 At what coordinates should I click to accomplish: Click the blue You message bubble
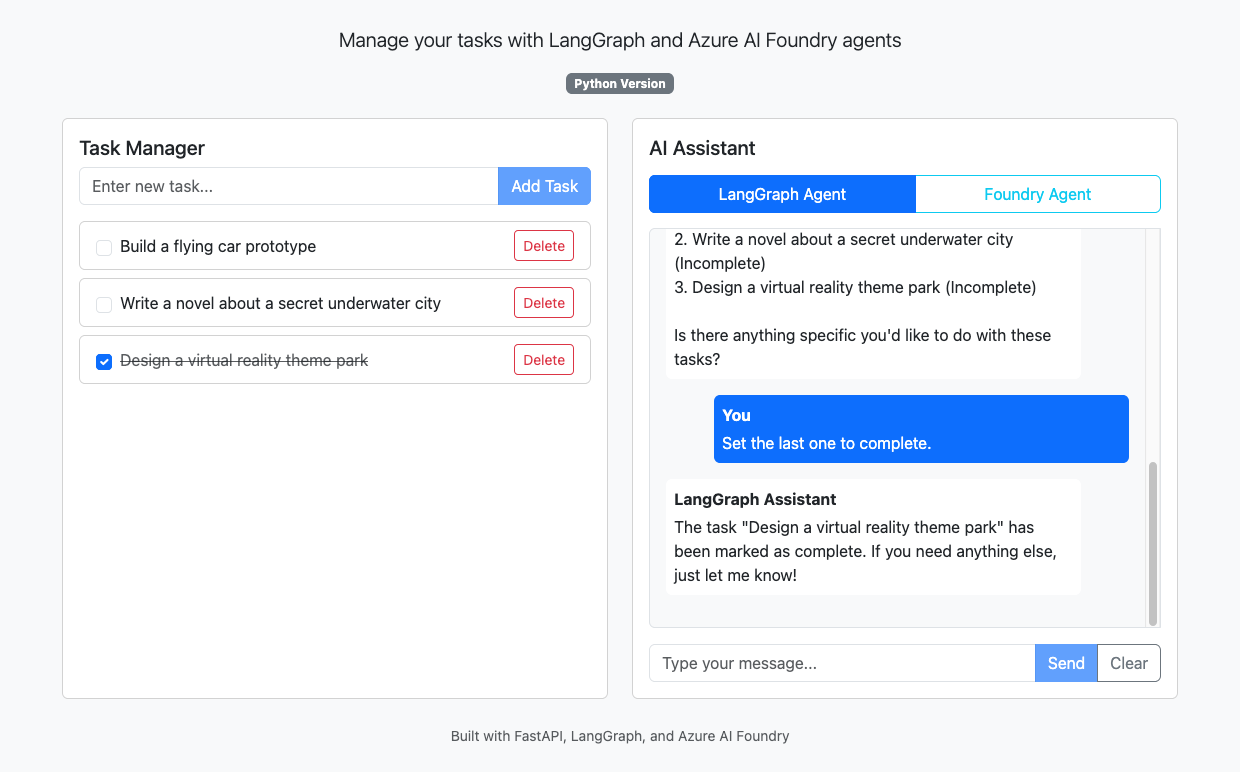coord(921,429)
